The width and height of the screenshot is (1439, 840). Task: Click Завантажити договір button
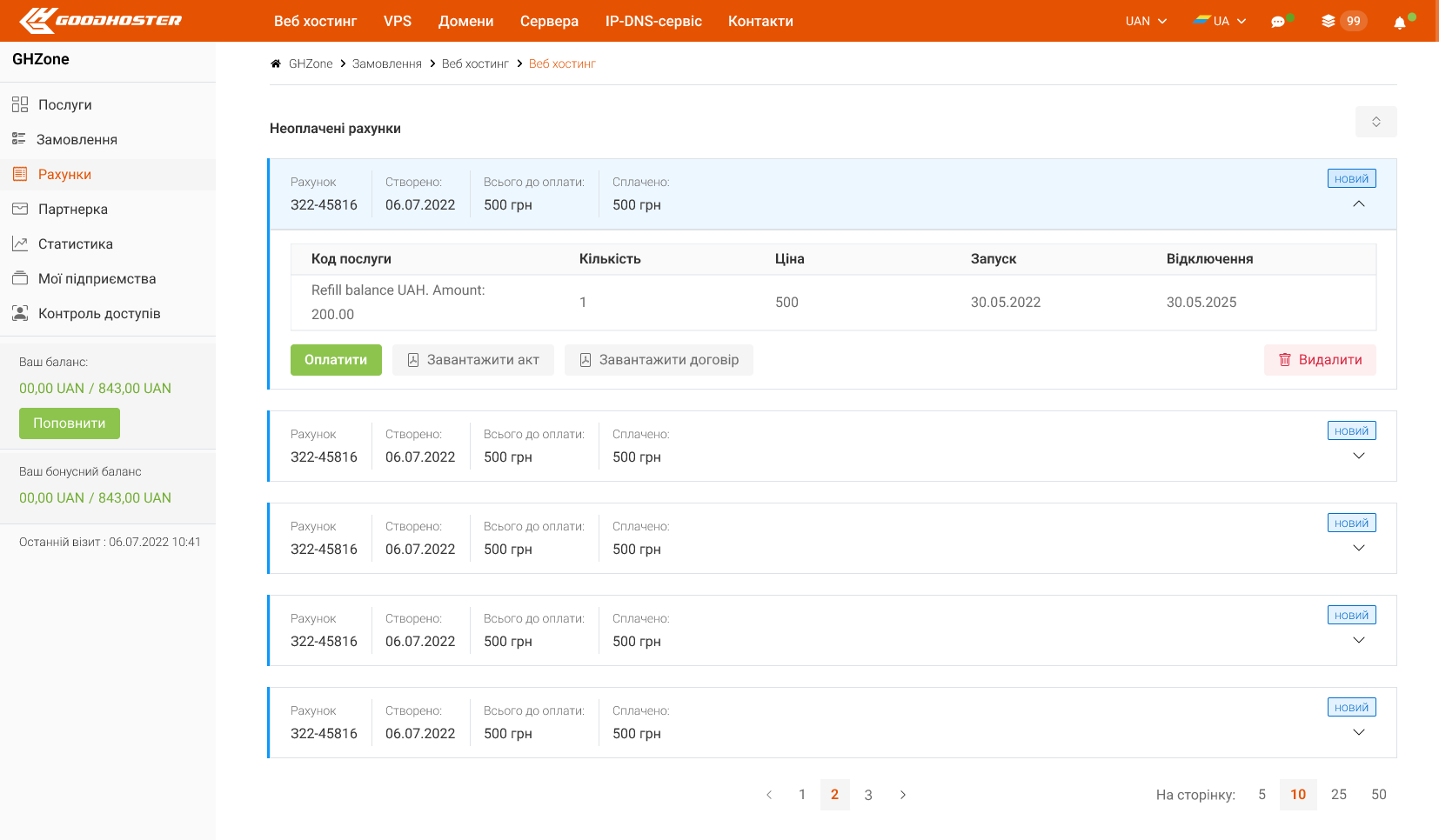pos(659,360)
